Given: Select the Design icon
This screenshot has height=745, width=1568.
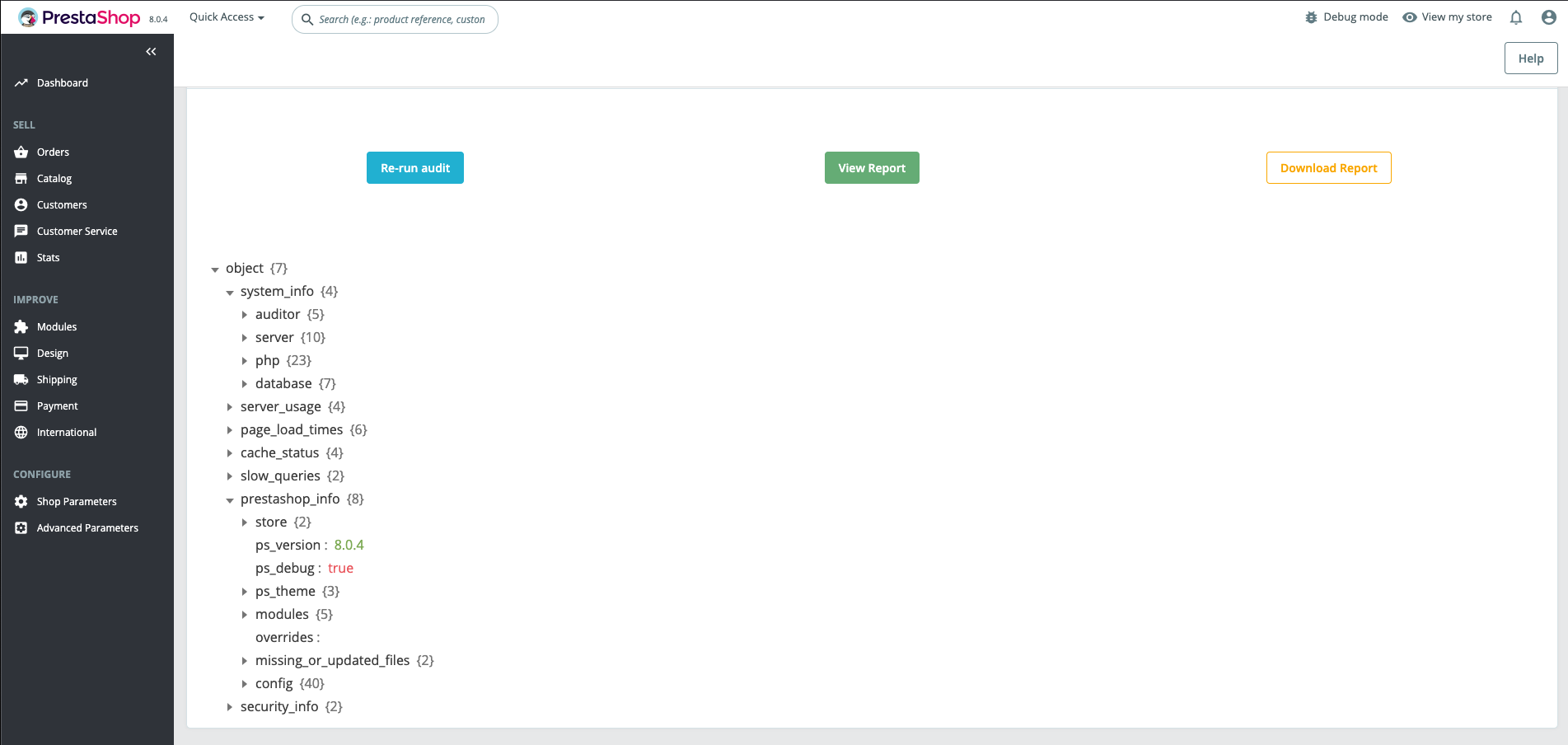Looking at the screenshot, I should (x=21, y=353).
